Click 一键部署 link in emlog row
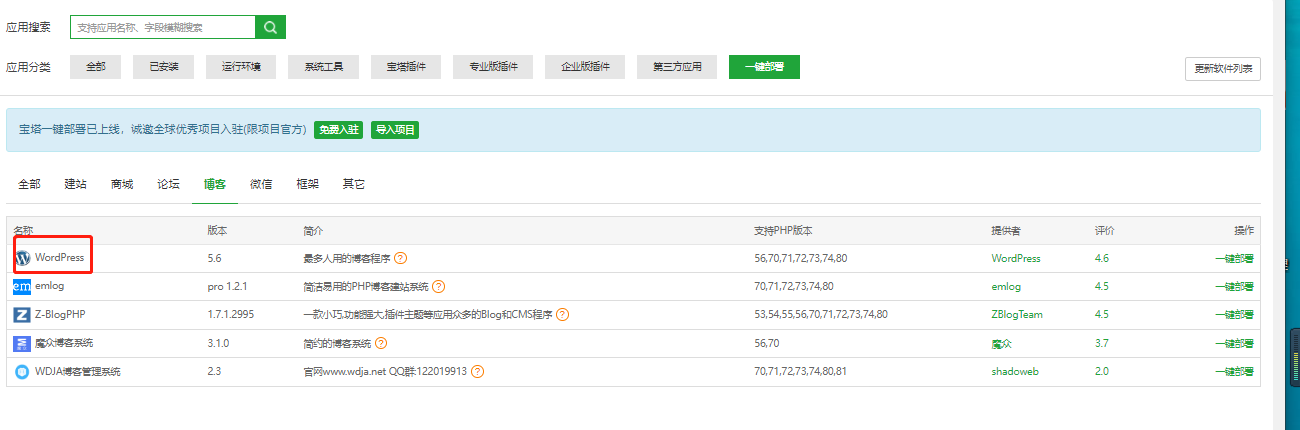The width and height of the screenshot is (1300, 430). click(x=1234, y=286)
